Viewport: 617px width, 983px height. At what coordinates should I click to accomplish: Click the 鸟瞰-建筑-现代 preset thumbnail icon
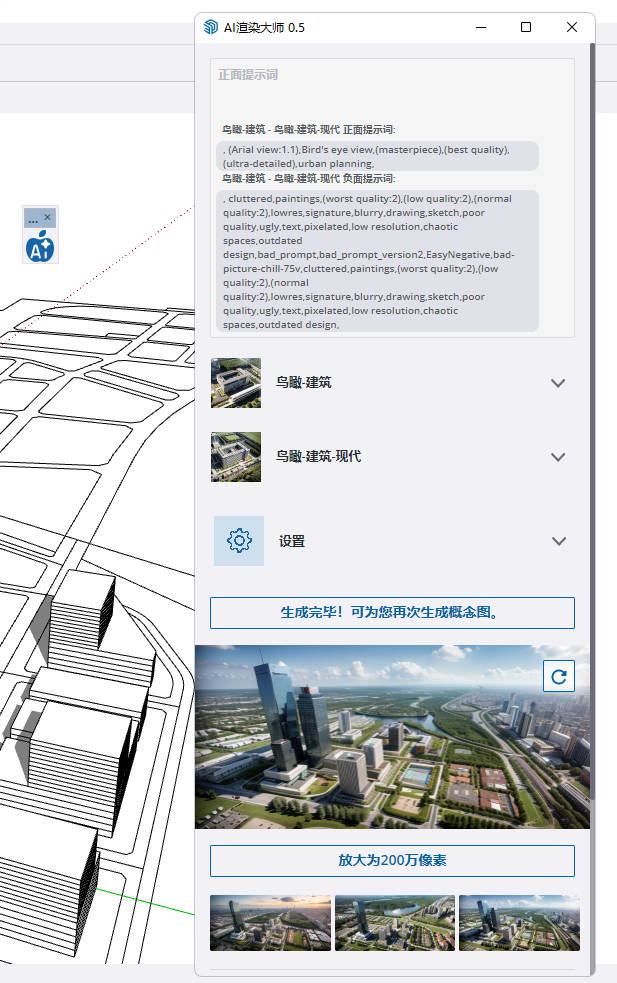pyautogui.click(x=236, y=457)
